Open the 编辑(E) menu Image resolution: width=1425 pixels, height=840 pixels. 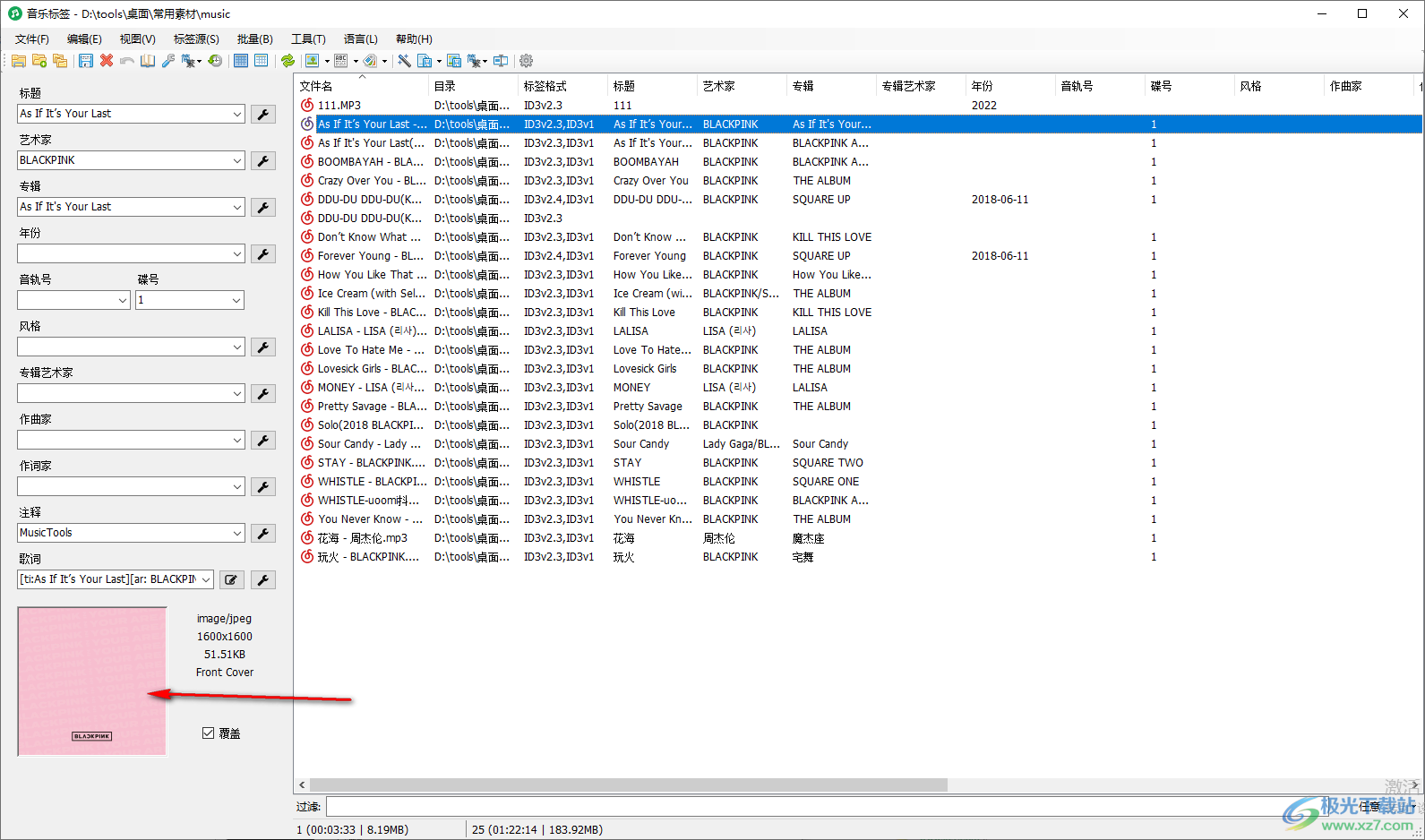[84, 39]
